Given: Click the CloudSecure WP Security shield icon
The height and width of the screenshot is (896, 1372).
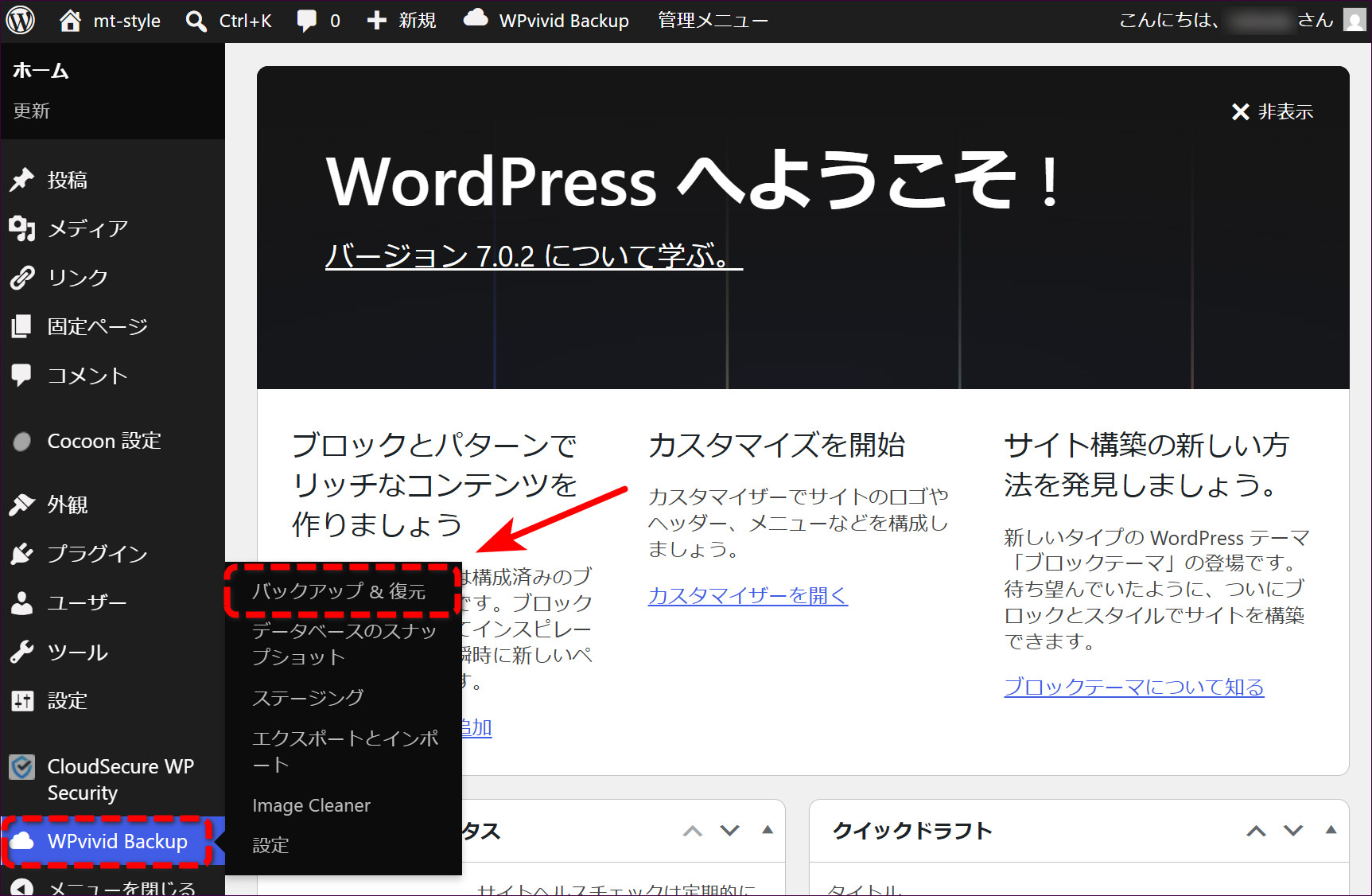Looking at the screenshot, I should [22, 767].
